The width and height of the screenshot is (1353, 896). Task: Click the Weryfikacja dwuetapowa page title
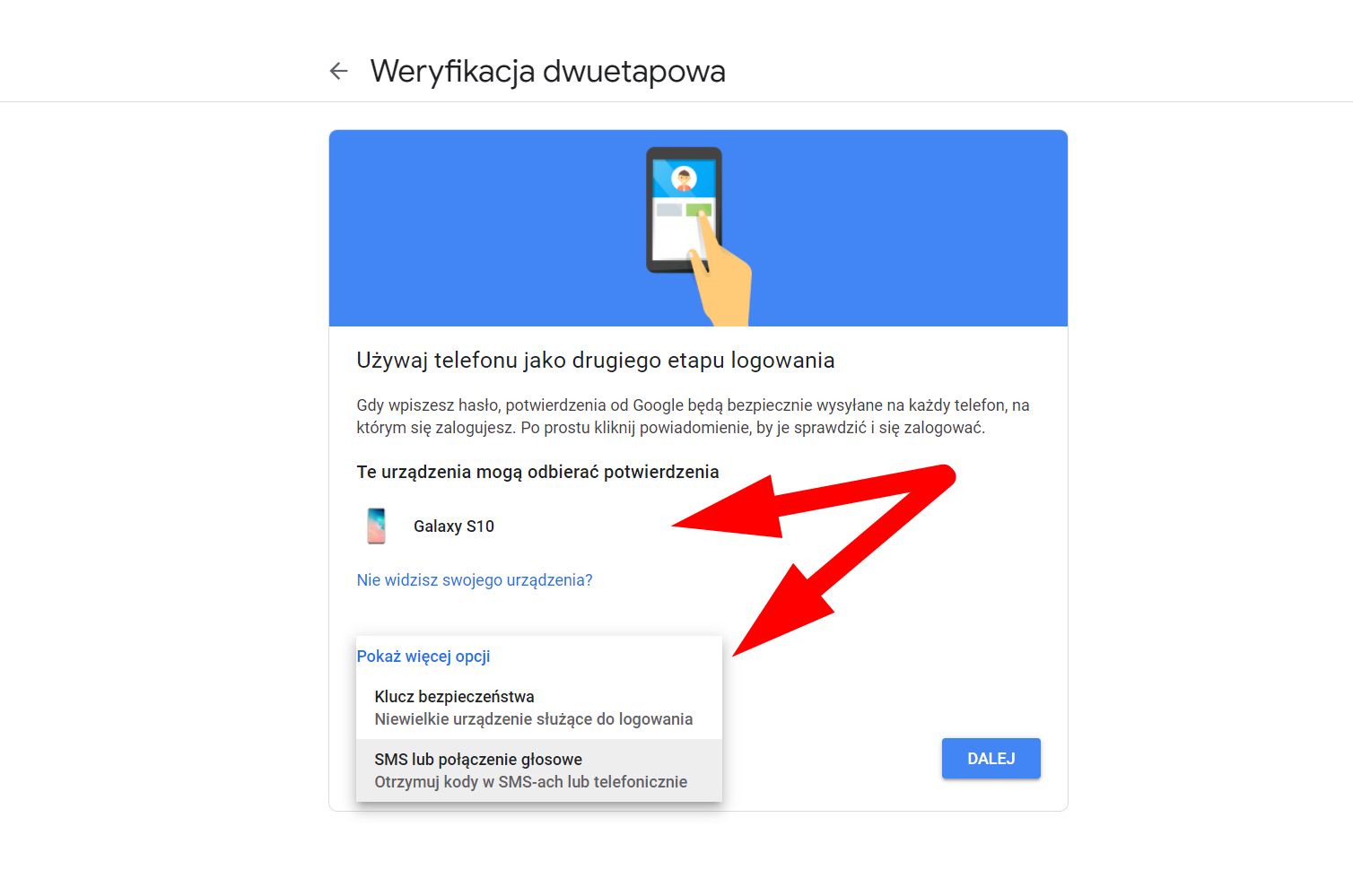coord(548,71)
